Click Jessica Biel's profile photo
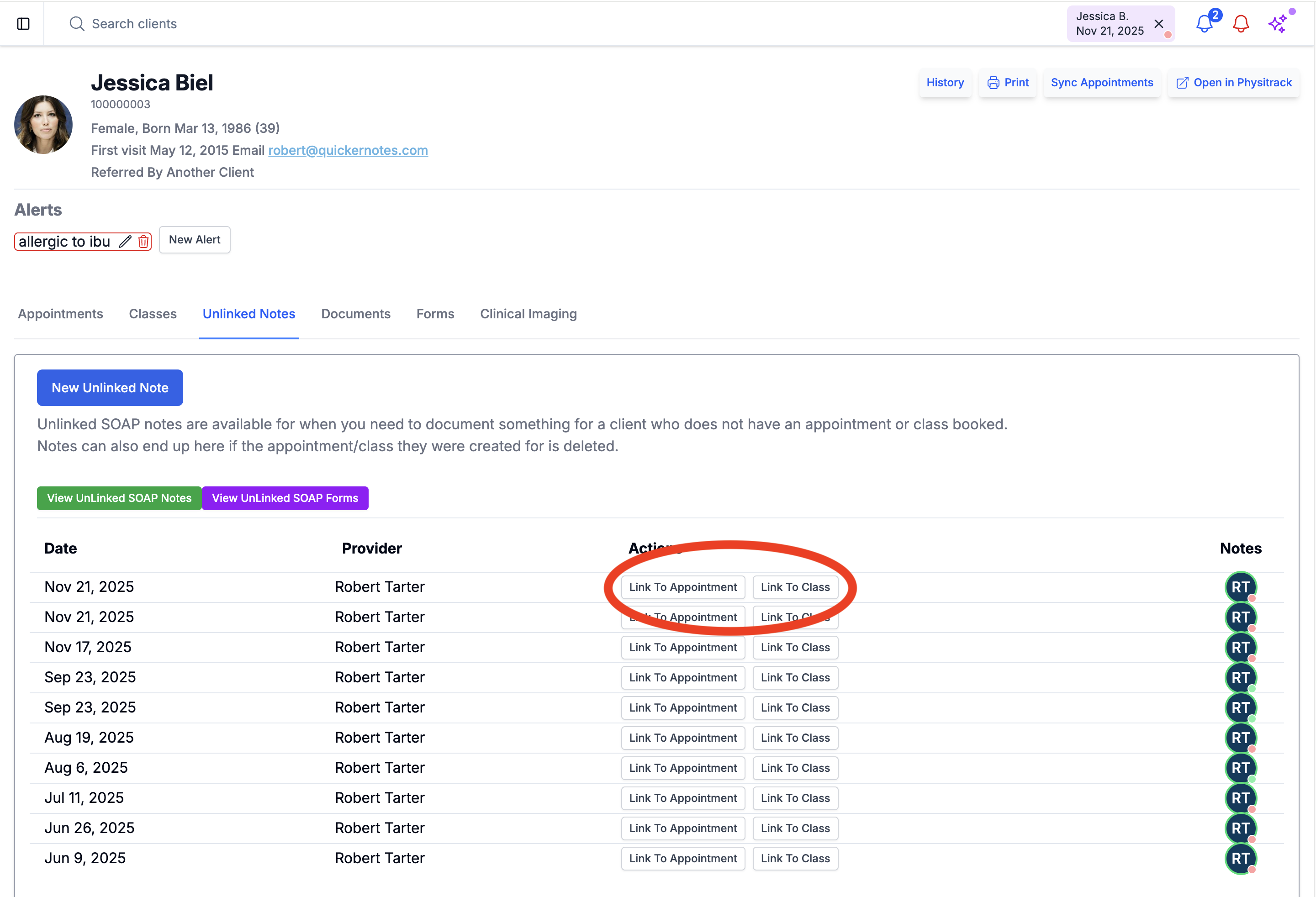Image resolution: width=1316 pixels, height=897 pixels. tap(43, 125)
